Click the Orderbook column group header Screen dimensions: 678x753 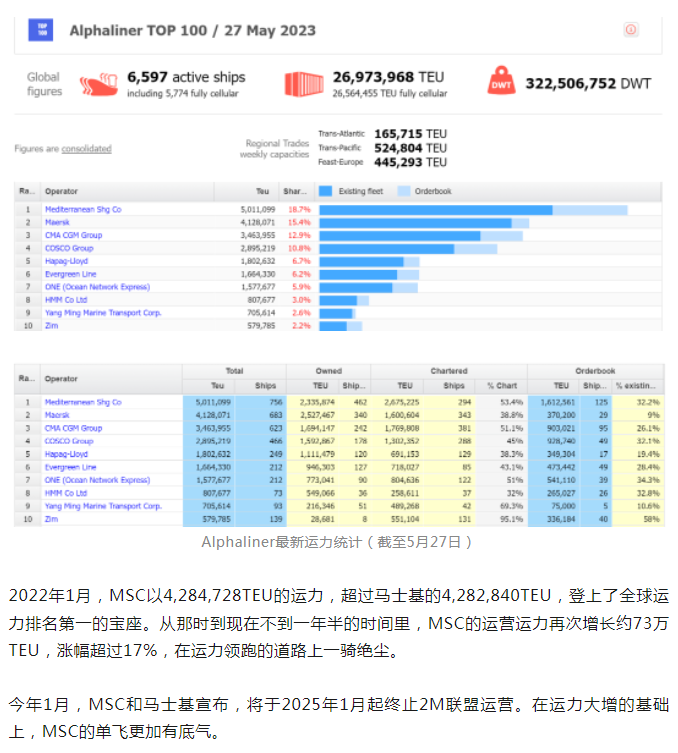click(x=595, y=371)
